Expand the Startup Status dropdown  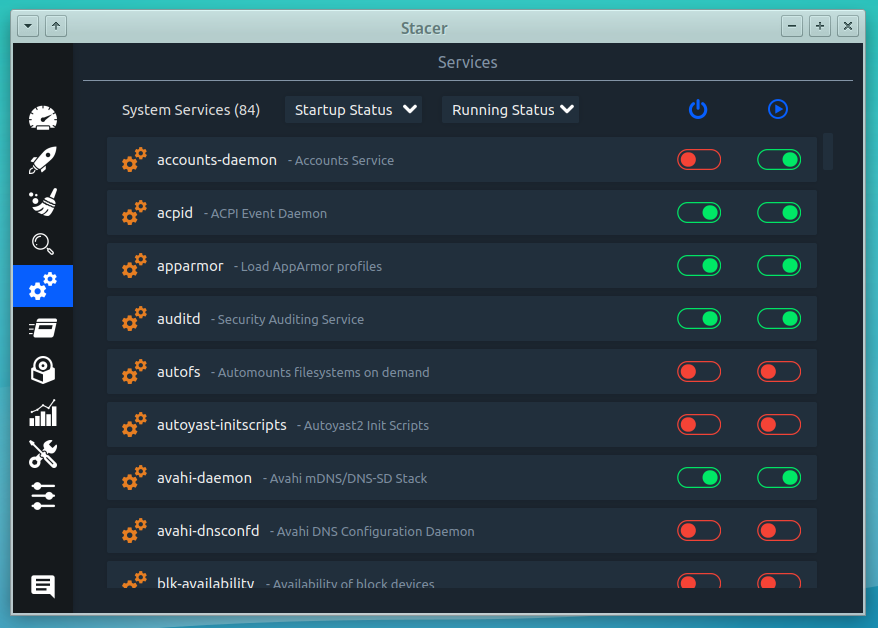(x=353, y=110)
